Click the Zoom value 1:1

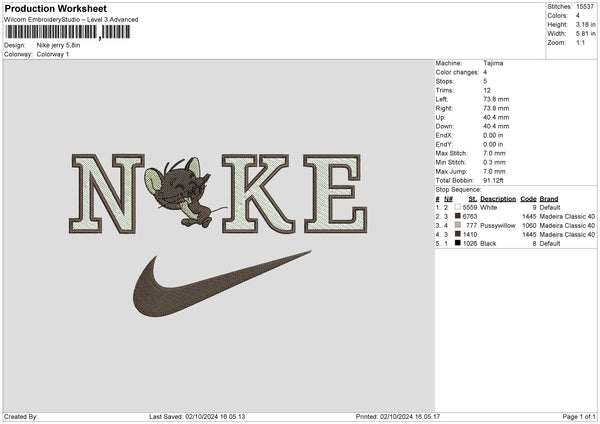580,43
